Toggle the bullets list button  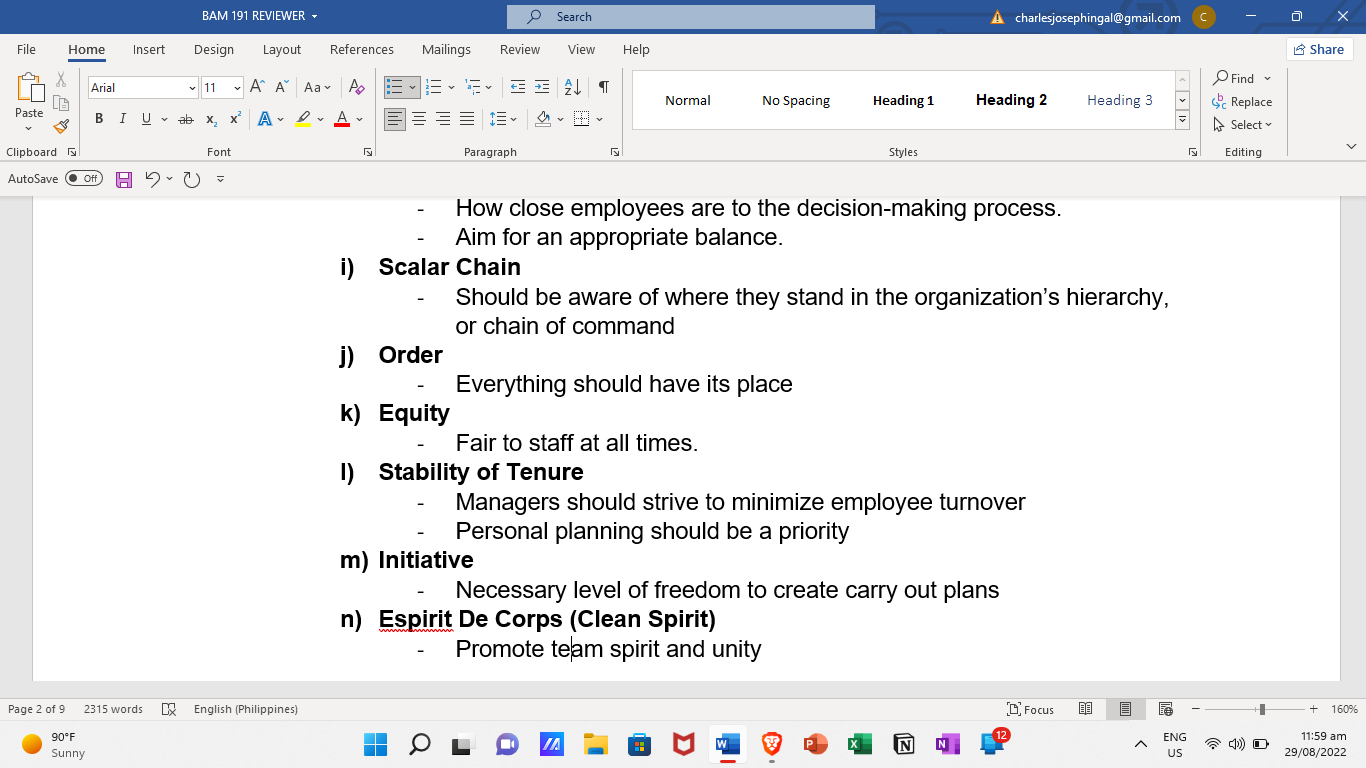[x=395, y=87]
